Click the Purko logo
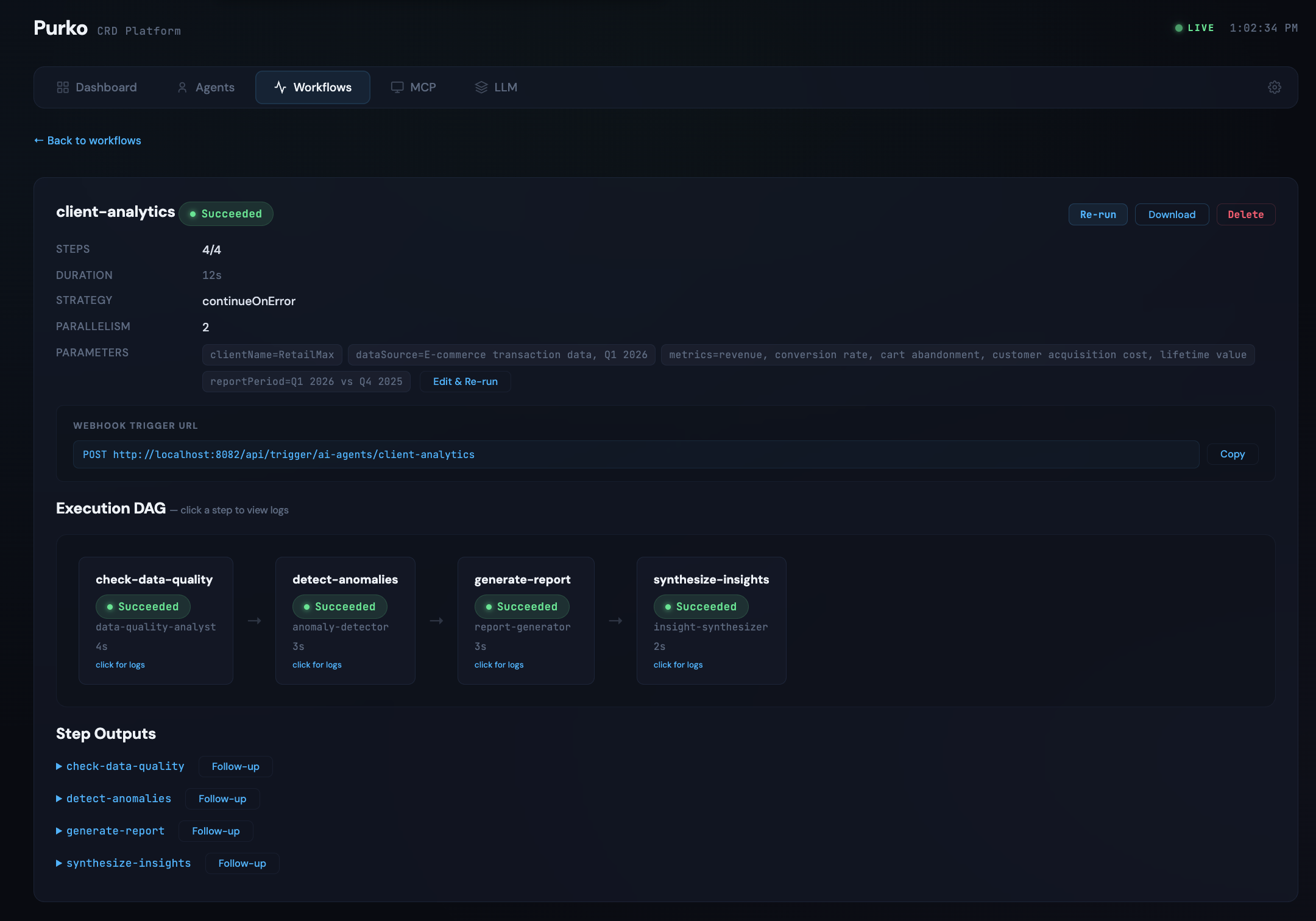The image size is (1316, 921). [x=61, y=28]
